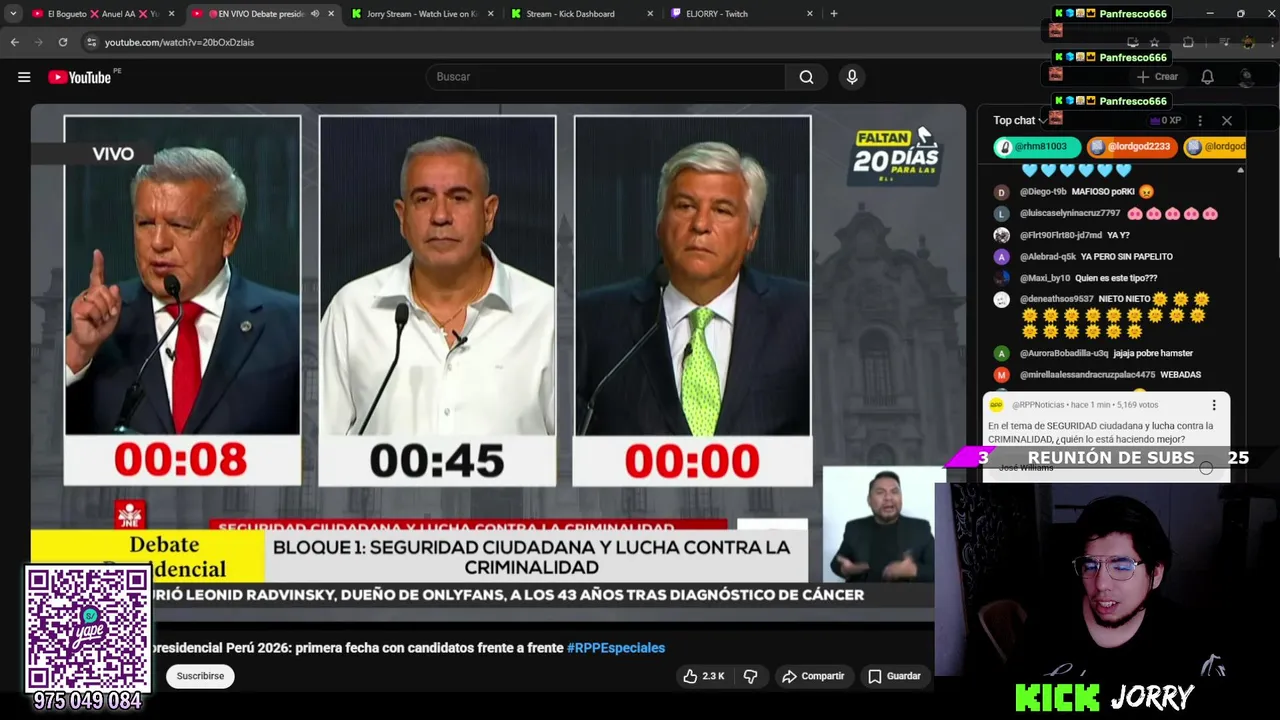
Task: Click the poll question about SEGURIDAD ciudadana
Action: (x=1100, y=432)
